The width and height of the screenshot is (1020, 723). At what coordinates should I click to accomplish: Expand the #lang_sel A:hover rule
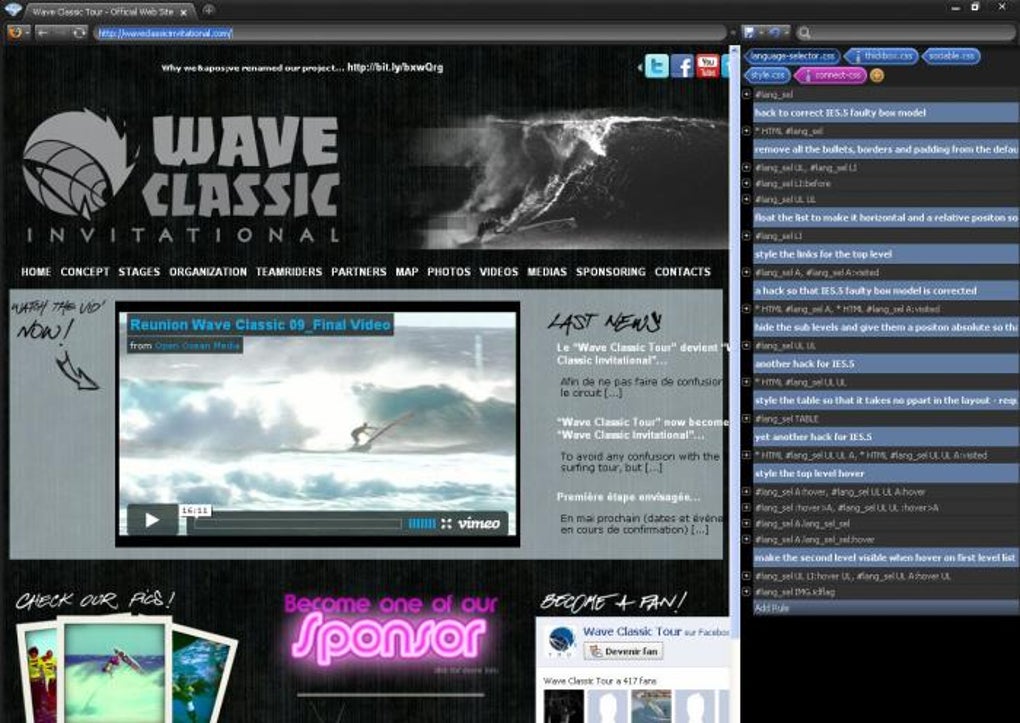pos(747,491)
